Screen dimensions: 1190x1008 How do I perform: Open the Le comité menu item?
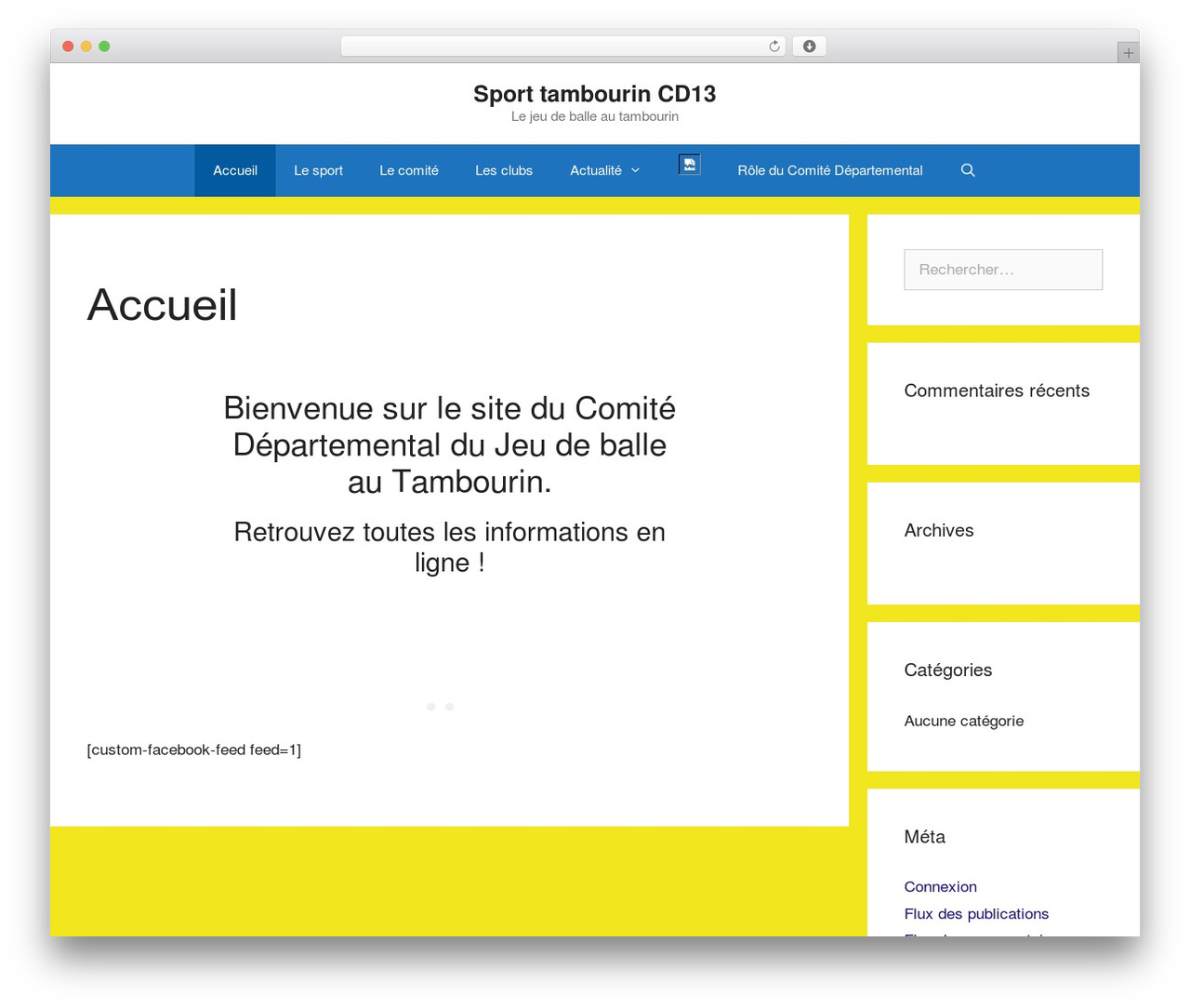[409, 170]
